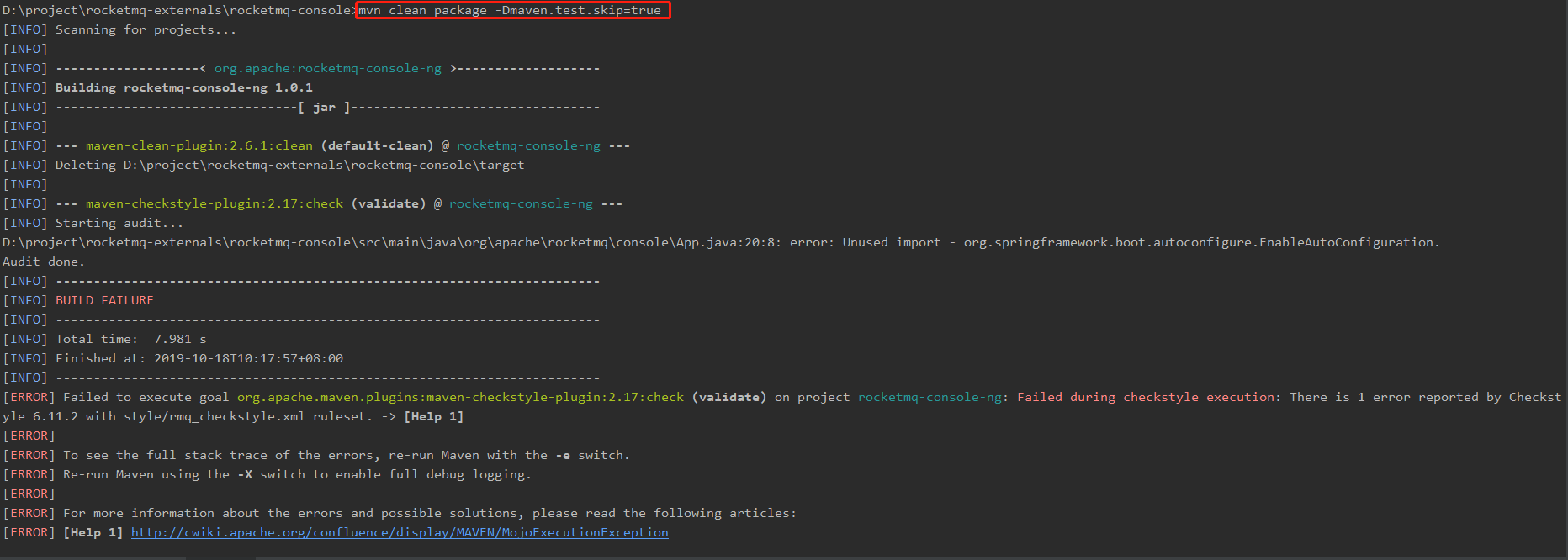Screen dimensions: 1568x560
Task: Click 'maven-clean-plugin:2.6.1:clean' text
Action: click(199, 145)
